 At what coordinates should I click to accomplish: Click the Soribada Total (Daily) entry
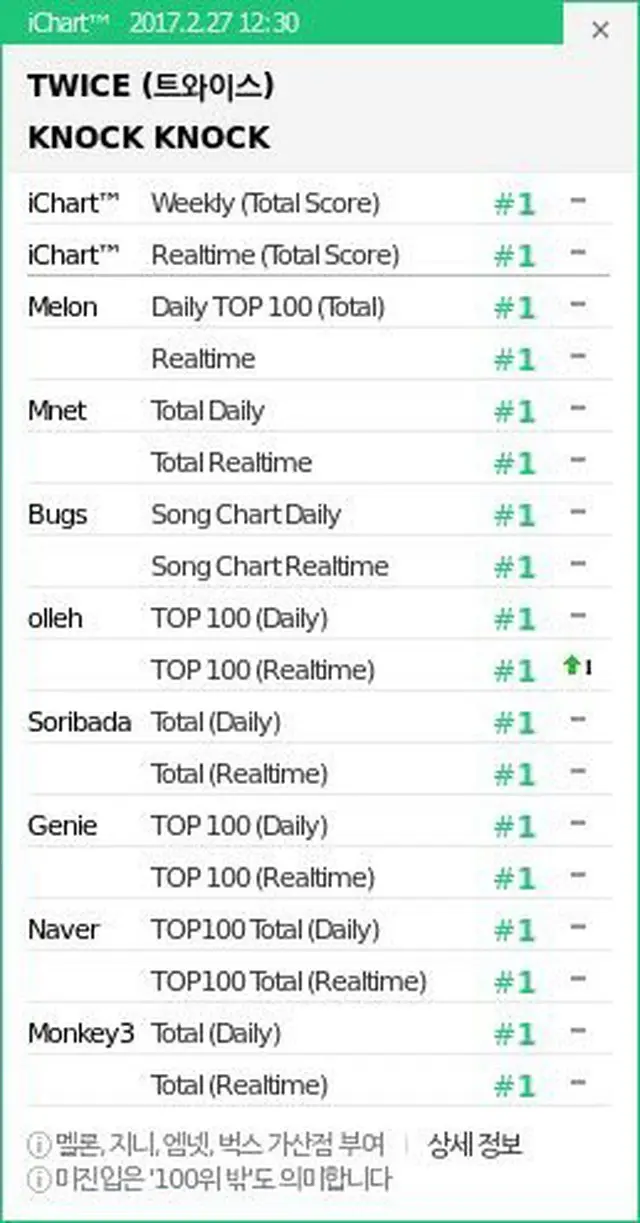pos(318,722)
